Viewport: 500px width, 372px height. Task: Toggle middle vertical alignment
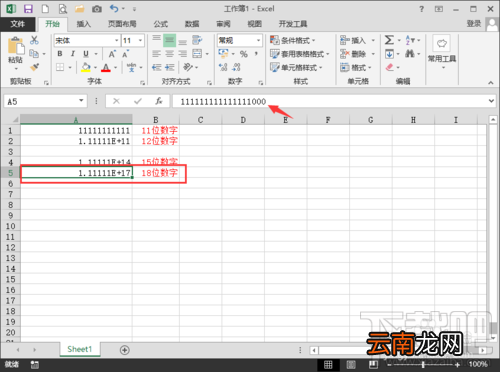(170, 40)
